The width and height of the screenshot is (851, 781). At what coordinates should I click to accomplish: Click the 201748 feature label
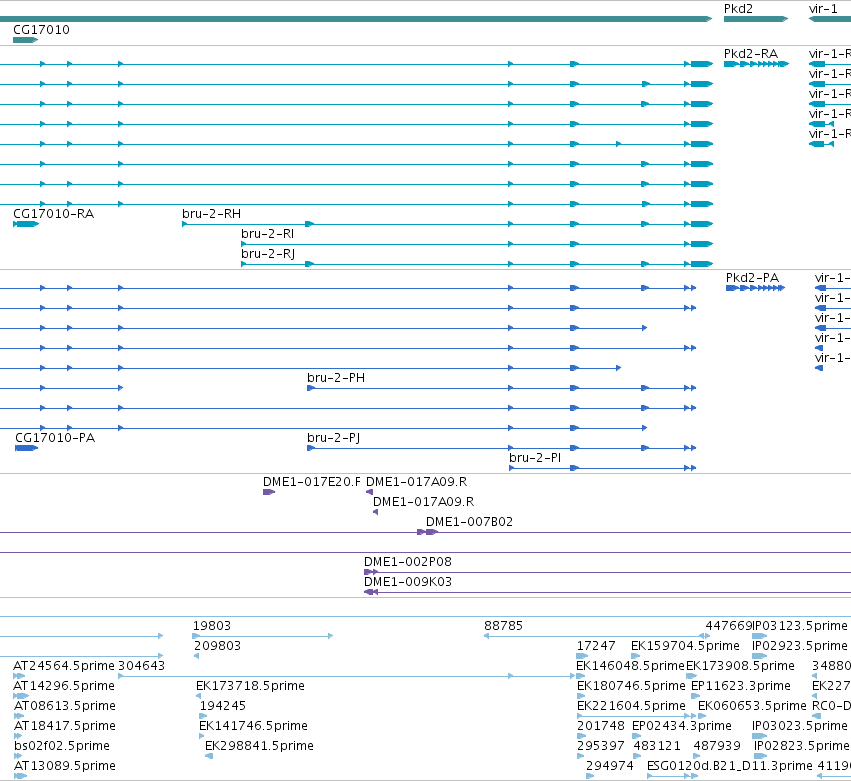point(600,726)
